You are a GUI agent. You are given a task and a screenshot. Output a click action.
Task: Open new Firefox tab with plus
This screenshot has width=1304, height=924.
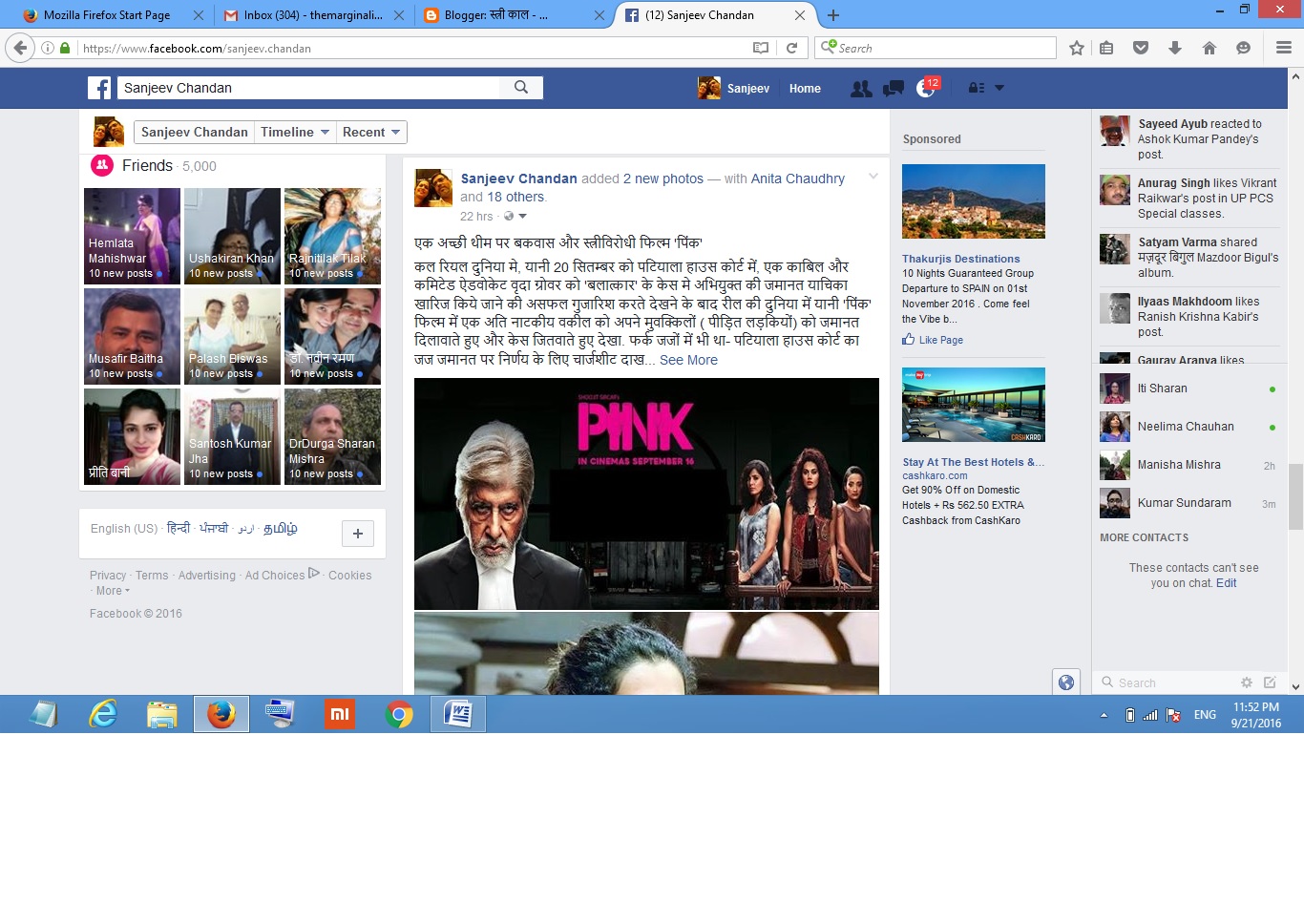pos(833,15)
